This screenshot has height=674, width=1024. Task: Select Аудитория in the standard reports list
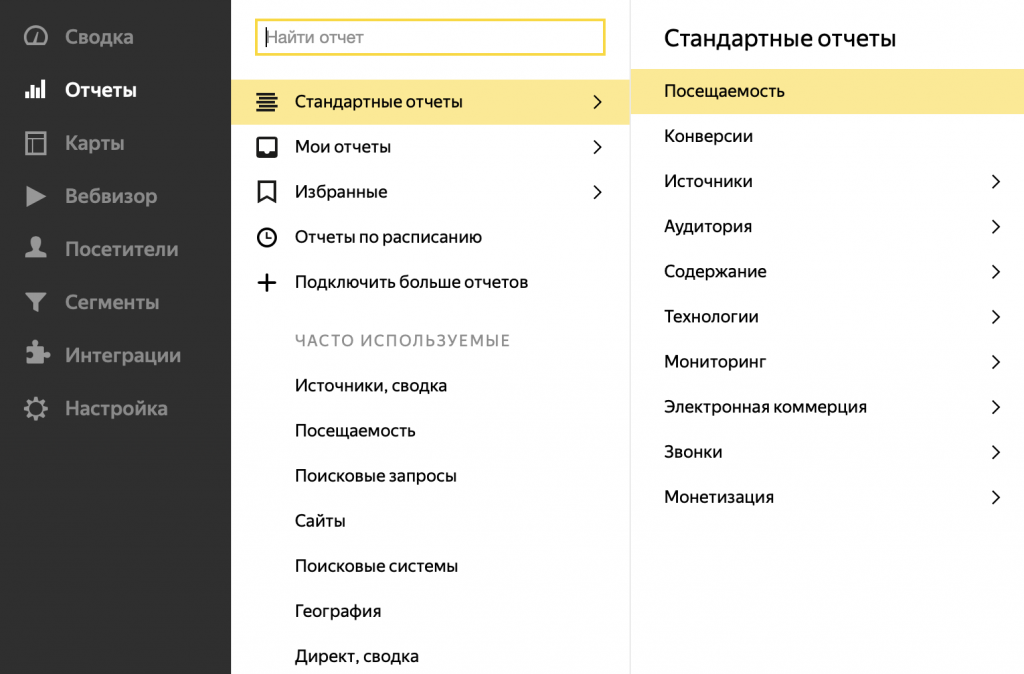(708, 227)
